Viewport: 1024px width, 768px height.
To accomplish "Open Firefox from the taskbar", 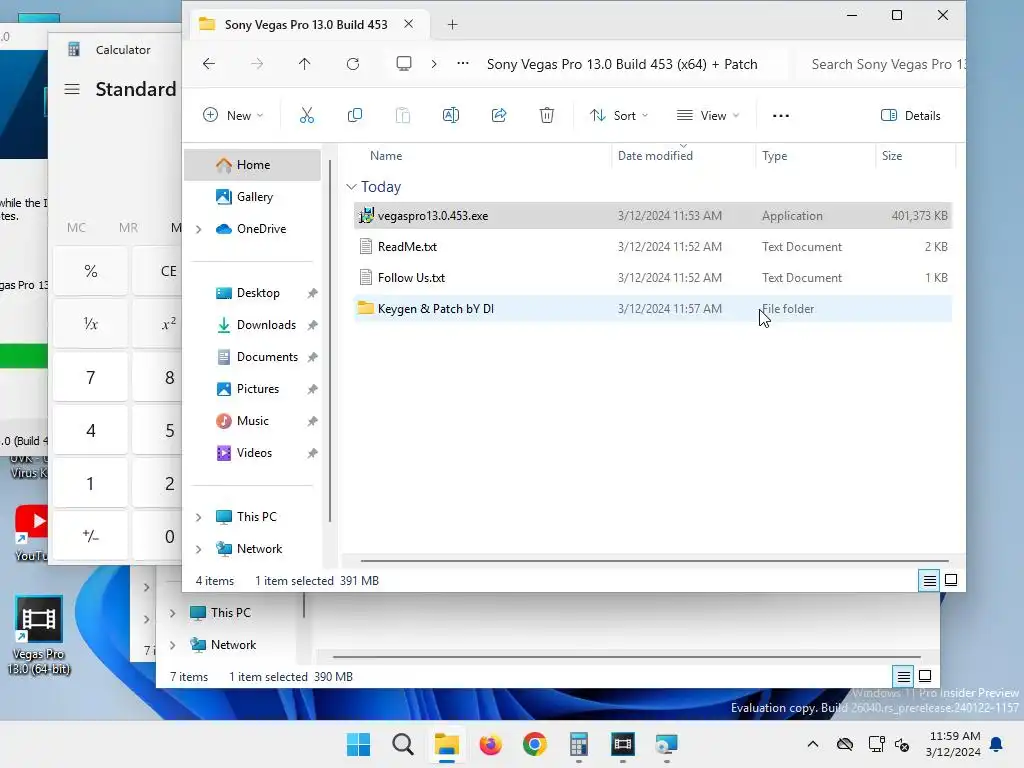I will [490, 744].
